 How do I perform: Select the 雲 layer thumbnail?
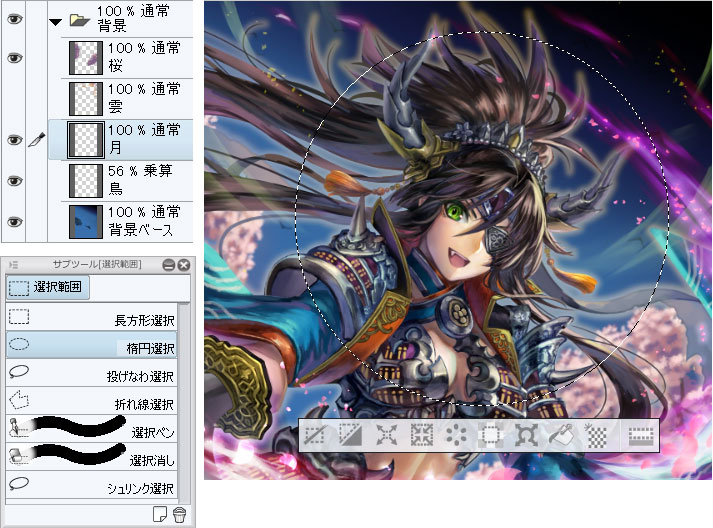click(x=85, y=99)
